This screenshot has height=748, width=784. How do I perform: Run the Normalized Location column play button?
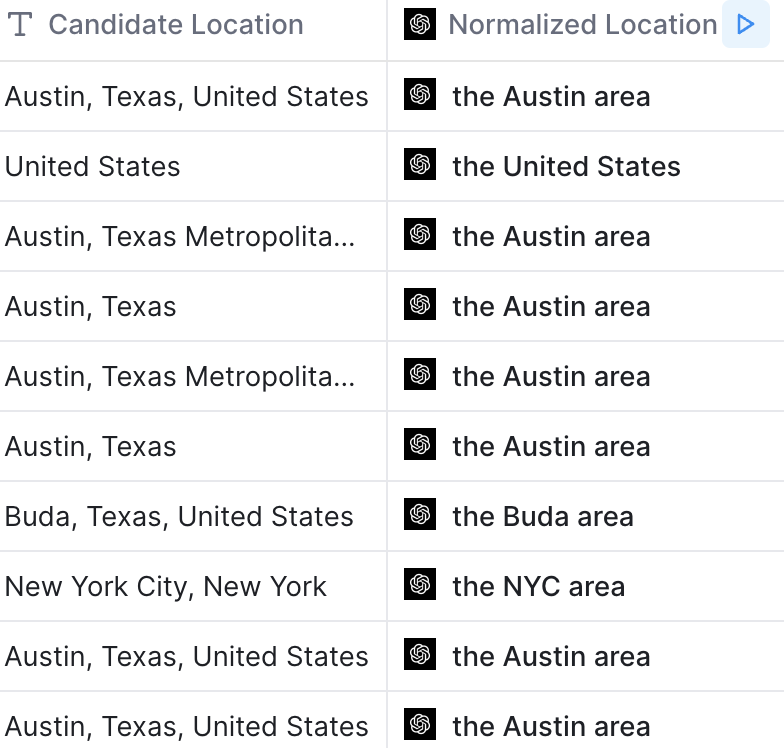745,24
